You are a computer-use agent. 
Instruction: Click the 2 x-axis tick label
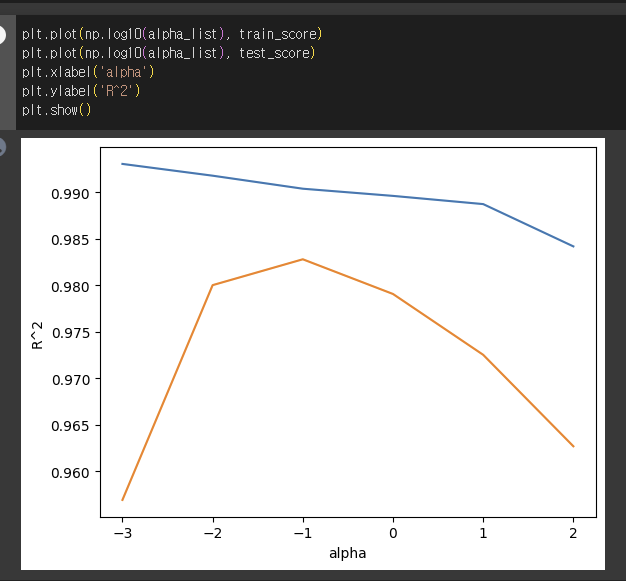[574, 533]
